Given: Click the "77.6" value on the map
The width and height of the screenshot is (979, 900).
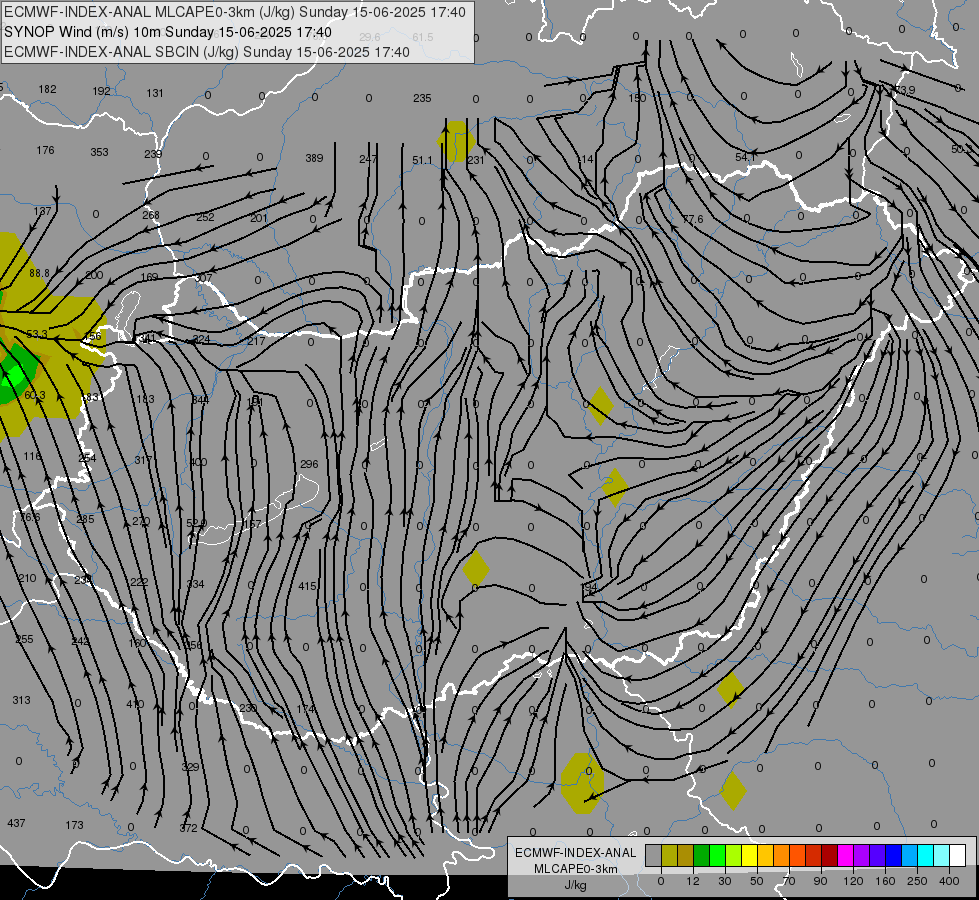Looking at the screenshot, I should pyautogui.click(x=693, y=219).
